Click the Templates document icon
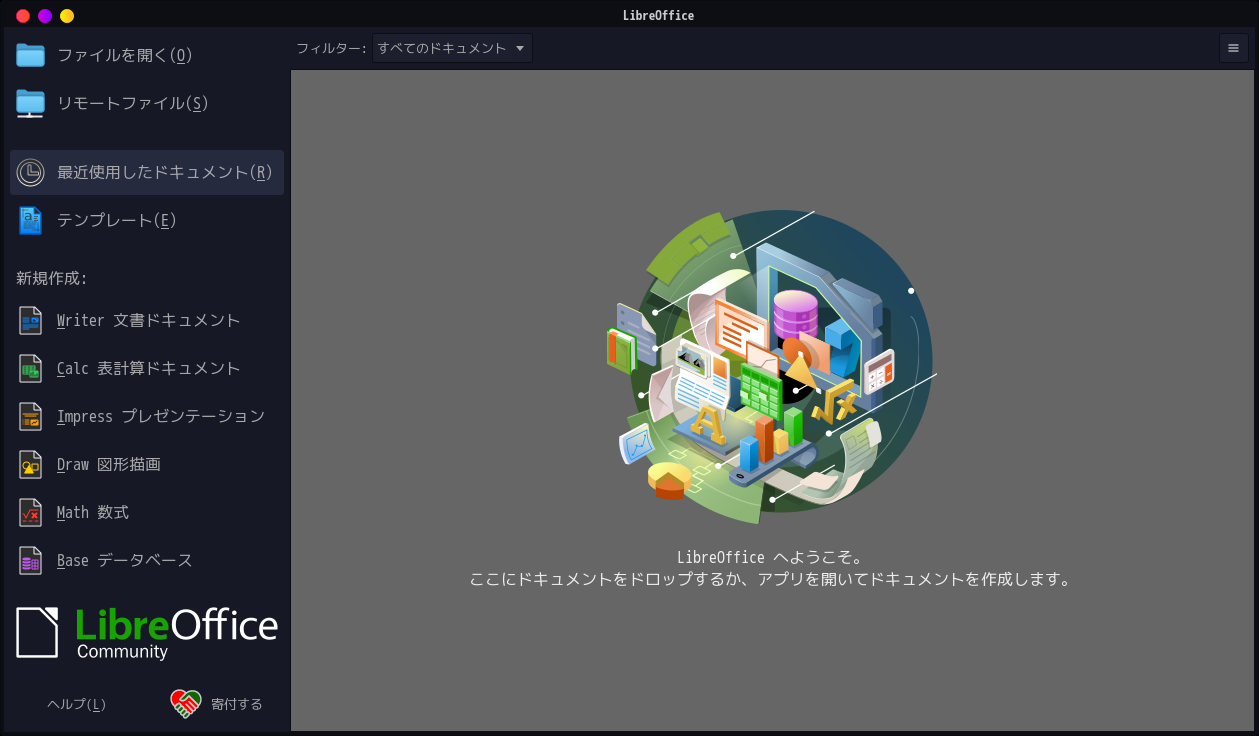Screen dimensions: 1259x736 (x=30, y=220)
